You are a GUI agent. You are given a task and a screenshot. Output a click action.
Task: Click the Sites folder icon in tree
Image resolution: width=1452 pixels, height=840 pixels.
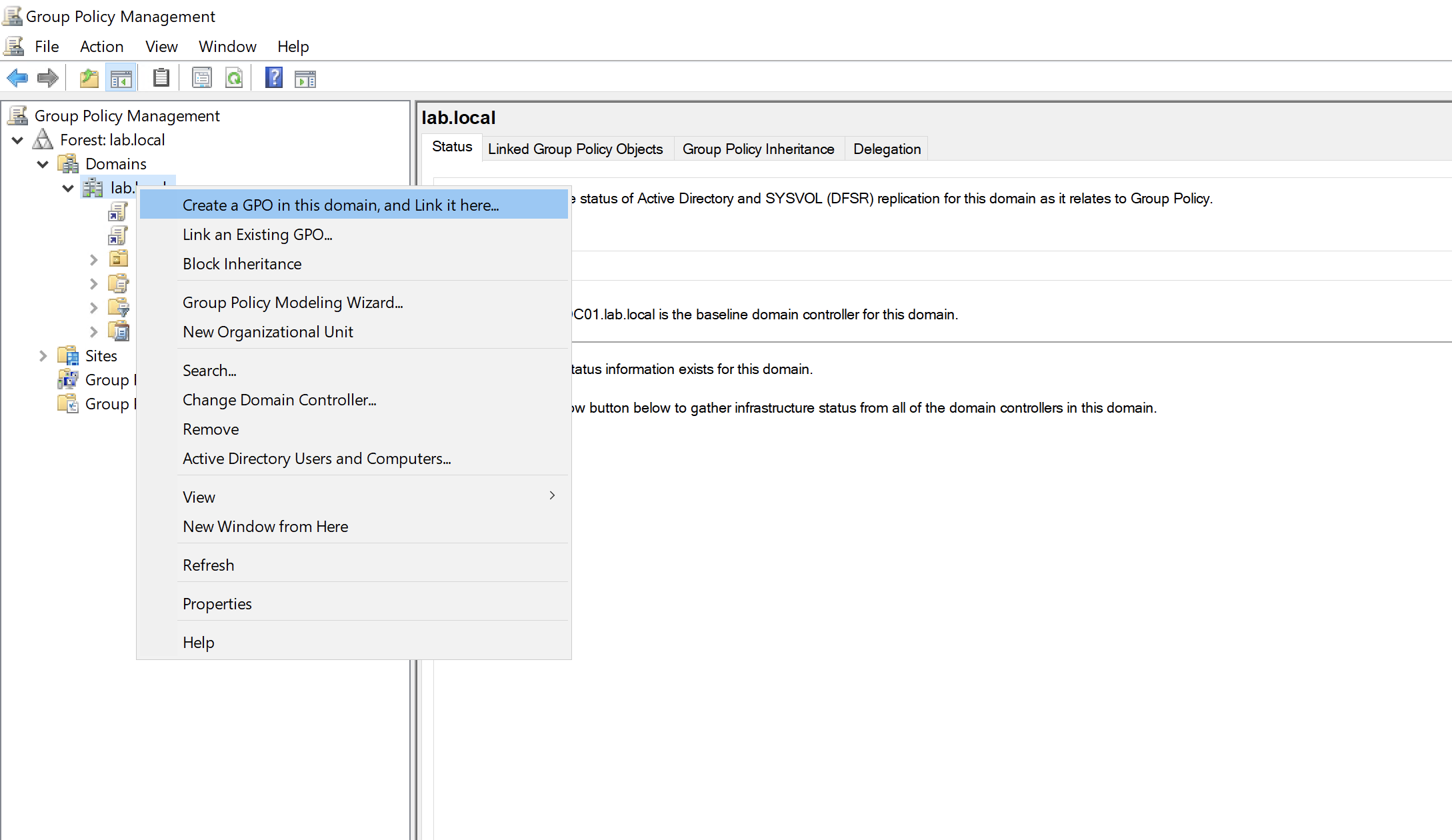point(68,355)
